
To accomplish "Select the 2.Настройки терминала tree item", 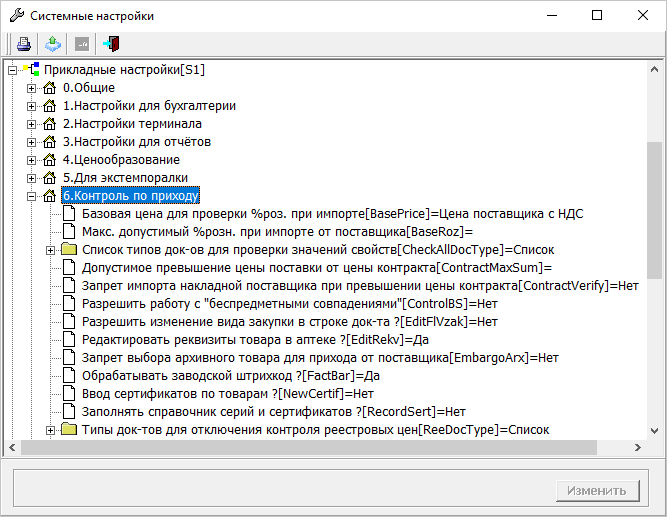I will (132, 124).
